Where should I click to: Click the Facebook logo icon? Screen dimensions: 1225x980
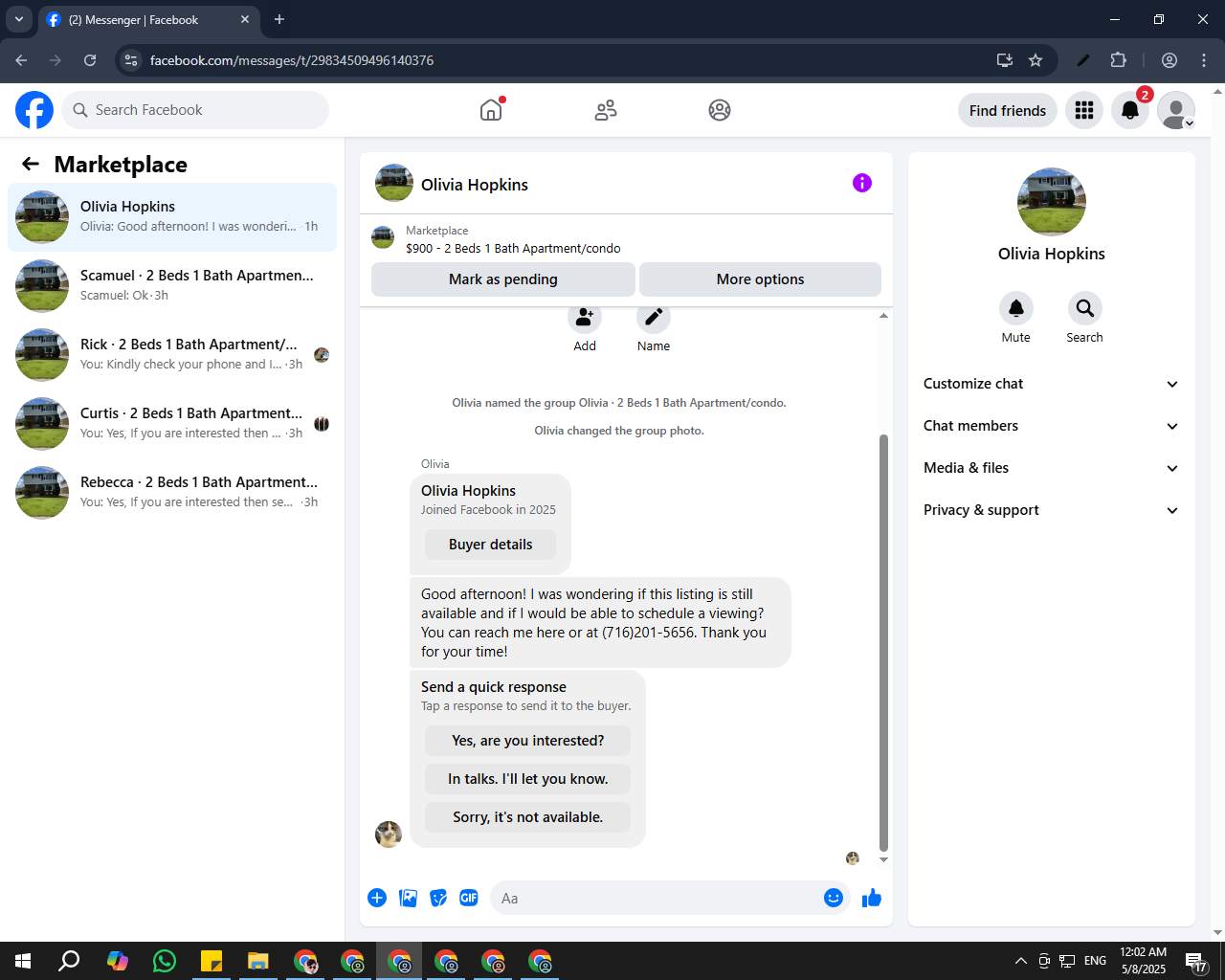(x=34, y=110)
